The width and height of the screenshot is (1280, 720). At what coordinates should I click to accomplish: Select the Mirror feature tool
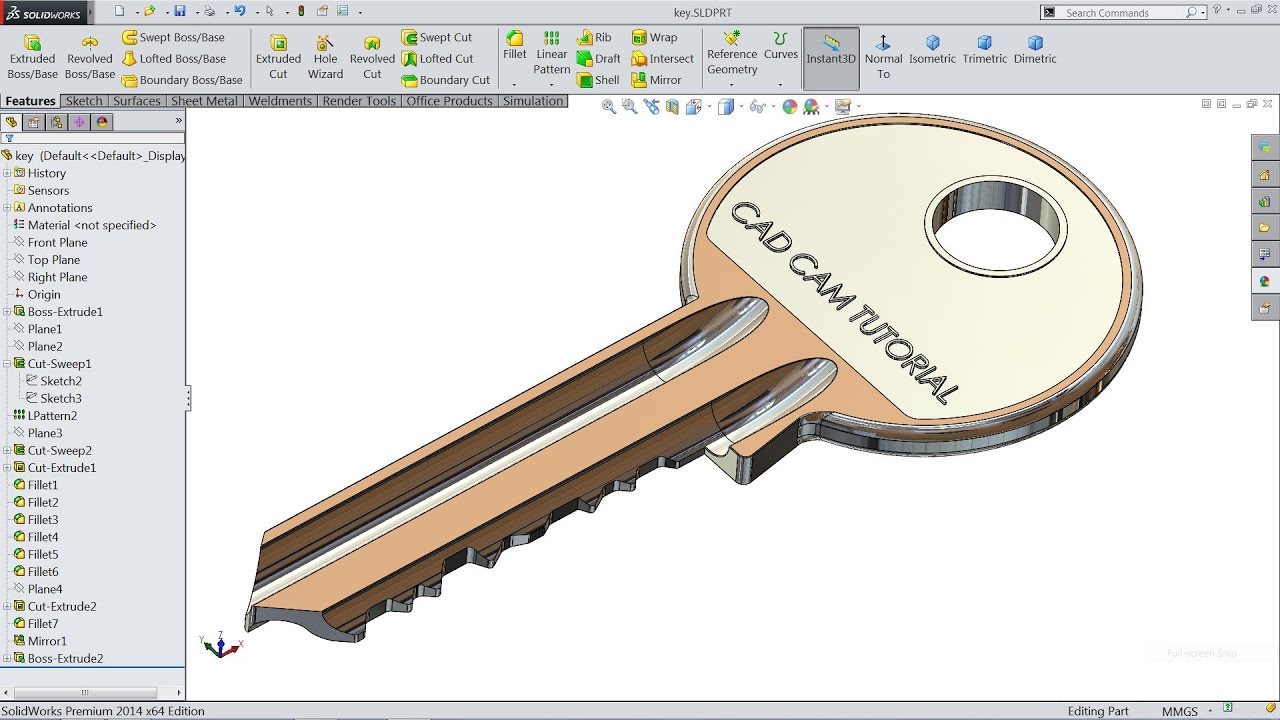tap(662, 80)
